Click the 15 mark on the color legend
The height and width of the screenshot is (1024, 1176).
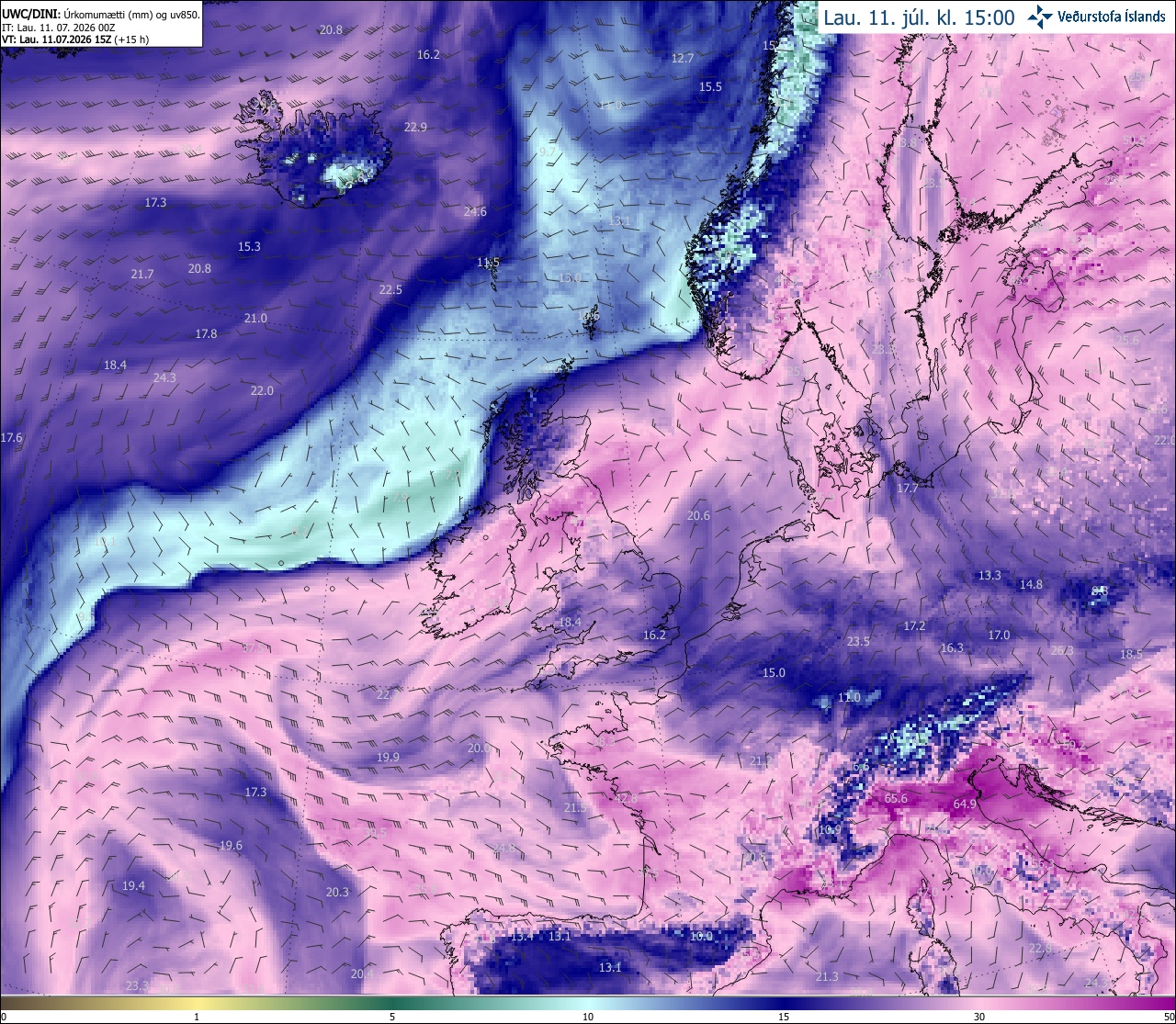784,1017
